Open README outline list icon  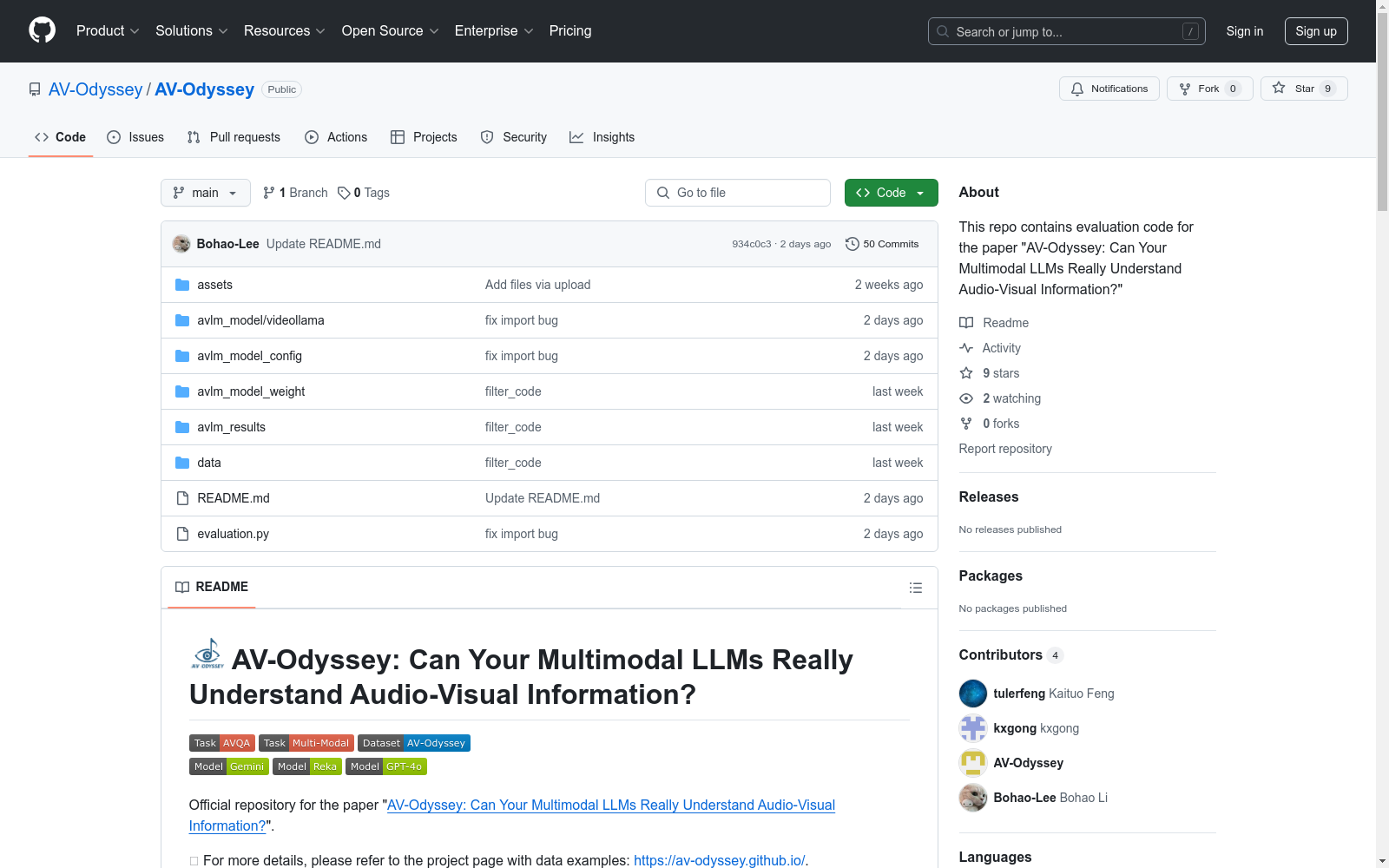click(x=916, y=588)
